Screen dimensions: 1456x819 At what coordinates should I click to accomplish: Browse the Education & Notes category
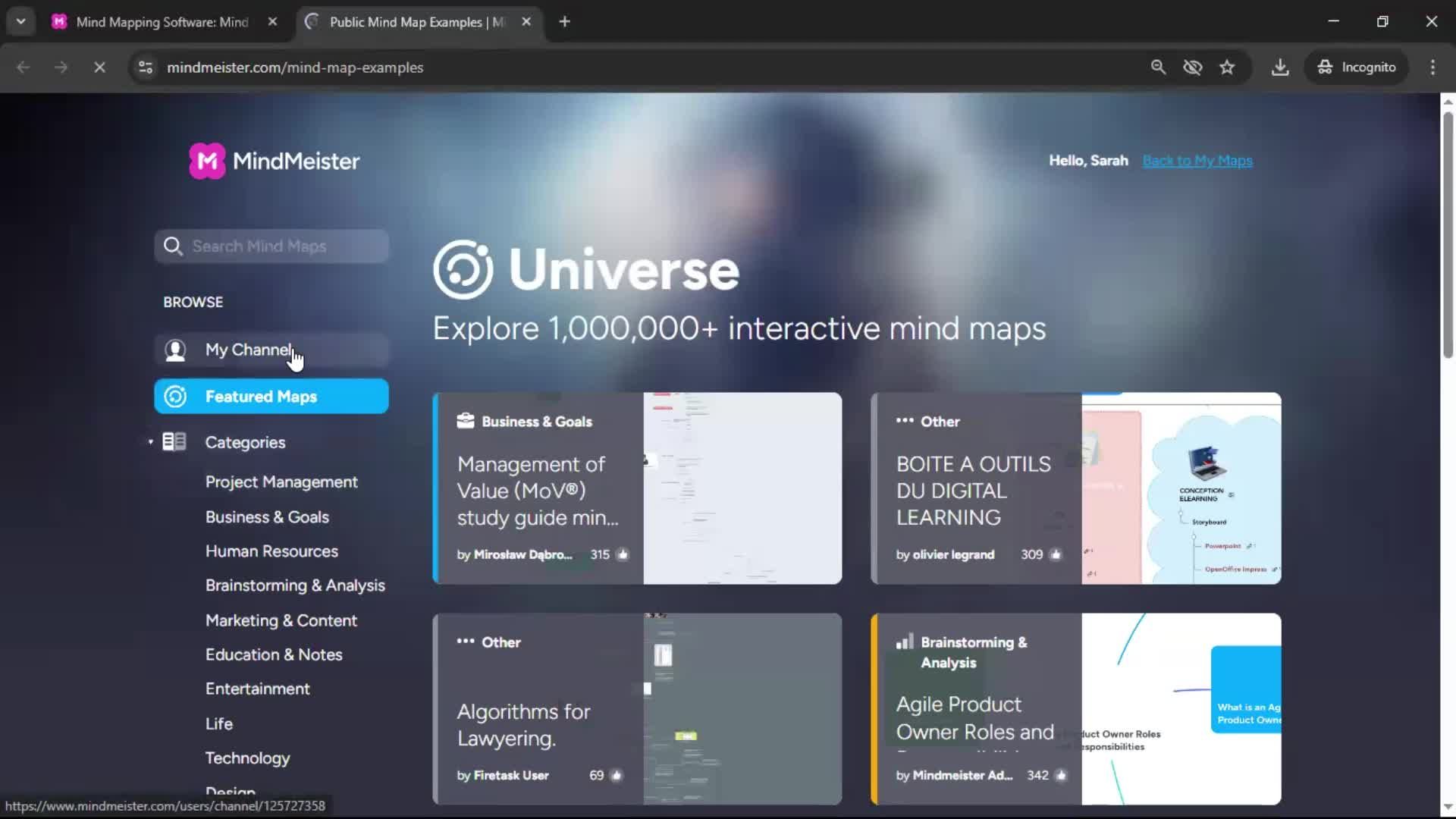pos(274,654)
